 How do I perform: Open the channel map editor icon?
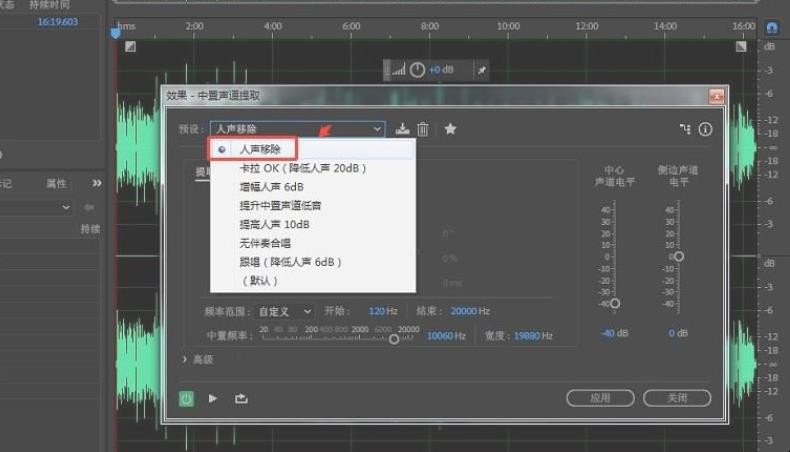click(685, 129)
